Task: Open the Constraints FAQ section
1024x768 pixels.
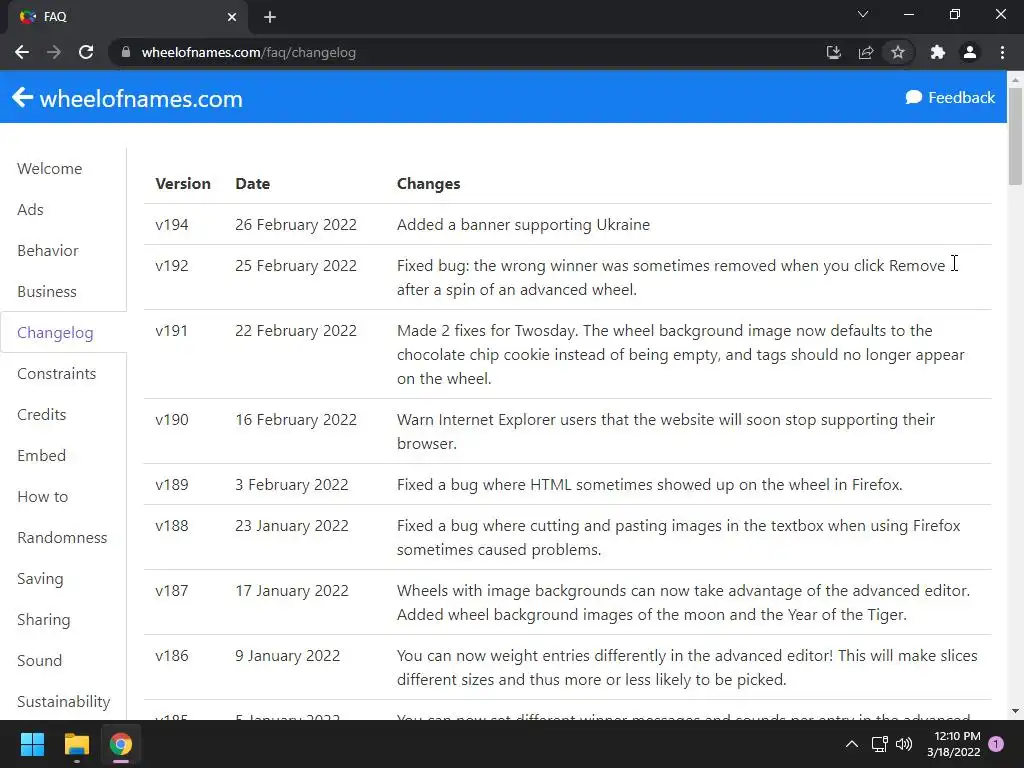Action: 56,374
